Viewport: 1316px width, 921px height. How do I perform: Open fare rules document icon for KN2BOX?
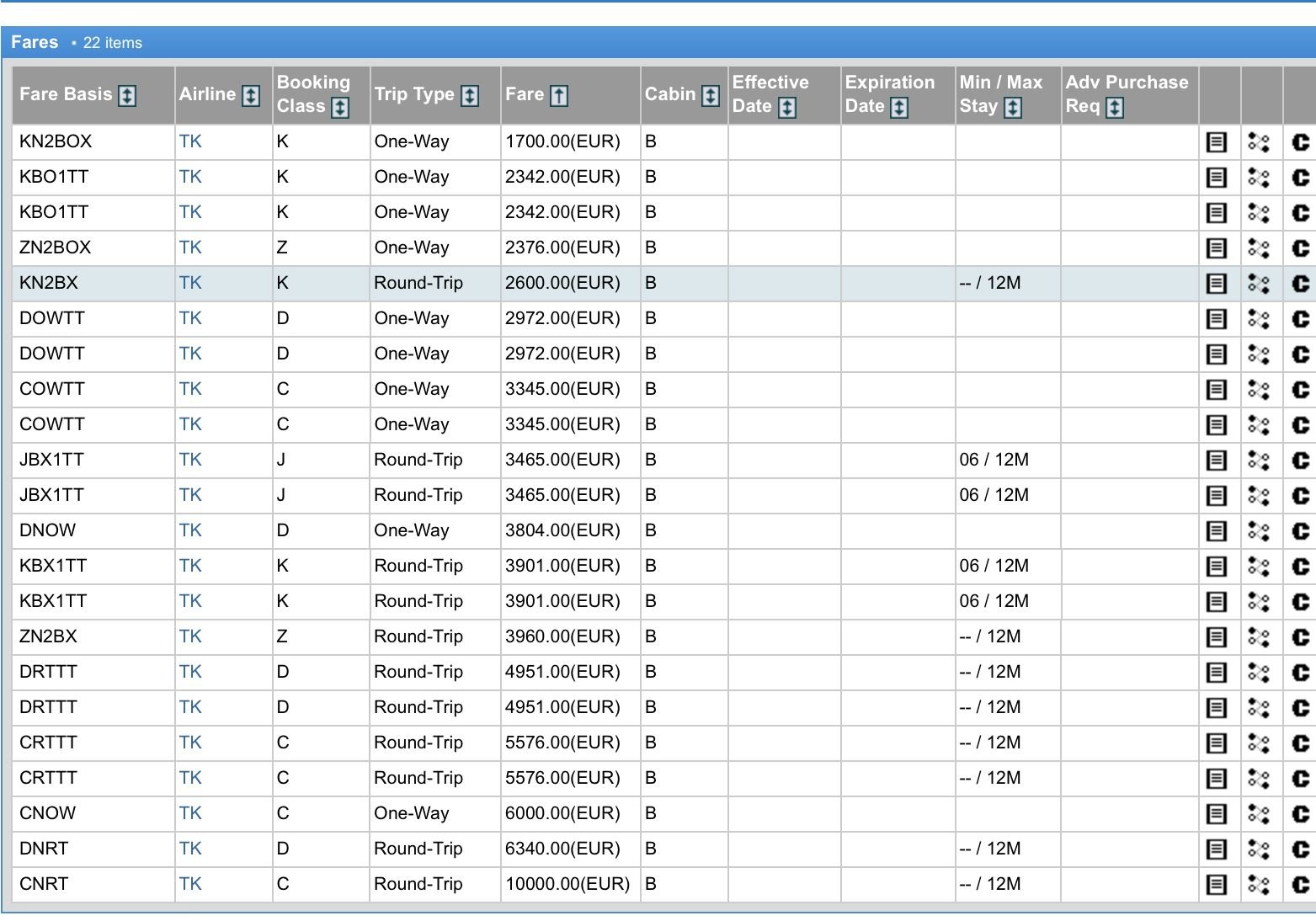coord(1216,142)
